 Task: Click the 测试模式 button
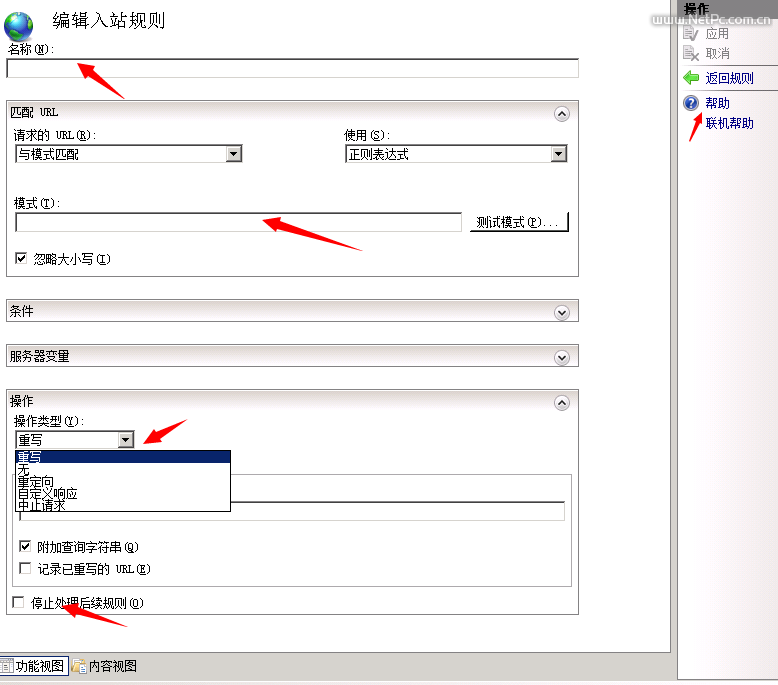[519, 222]
